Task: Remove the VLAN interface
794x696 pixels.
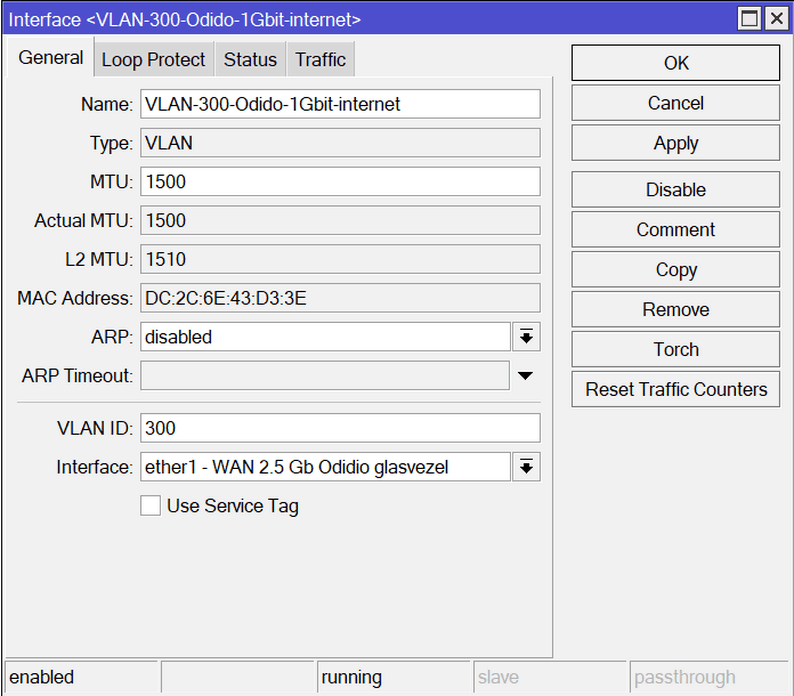Action: coord(675,310)
